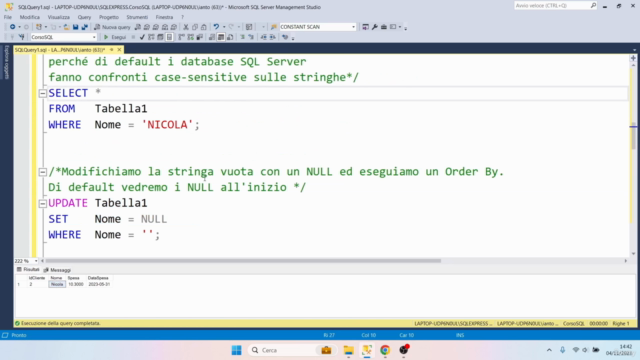Click the editor vertical scrollbar thumb
Image resolution: width=640 pixels, height=360 pixels.
pos(633,136)
